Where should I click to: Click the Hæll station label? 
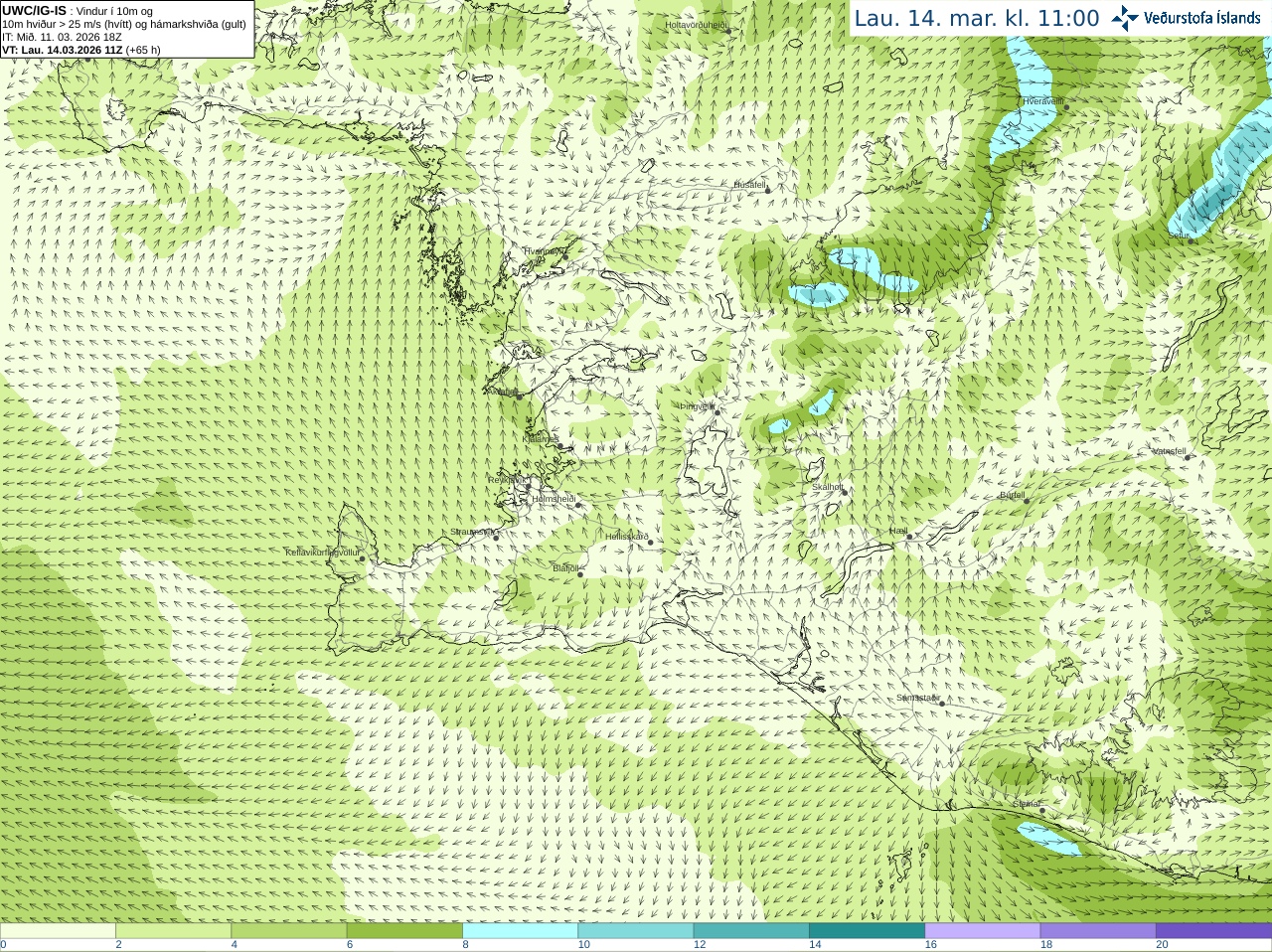tap(898, 532)
